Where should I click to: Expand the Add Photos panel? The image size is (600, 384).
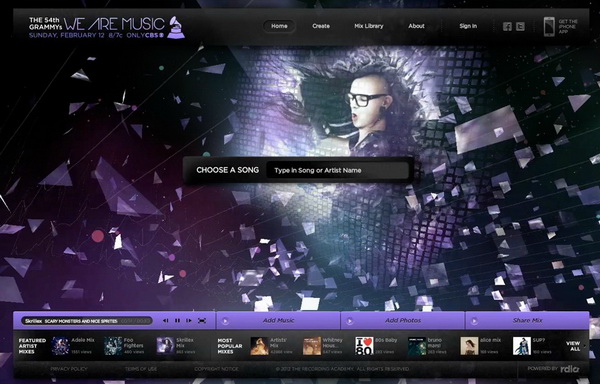(403, 321)
